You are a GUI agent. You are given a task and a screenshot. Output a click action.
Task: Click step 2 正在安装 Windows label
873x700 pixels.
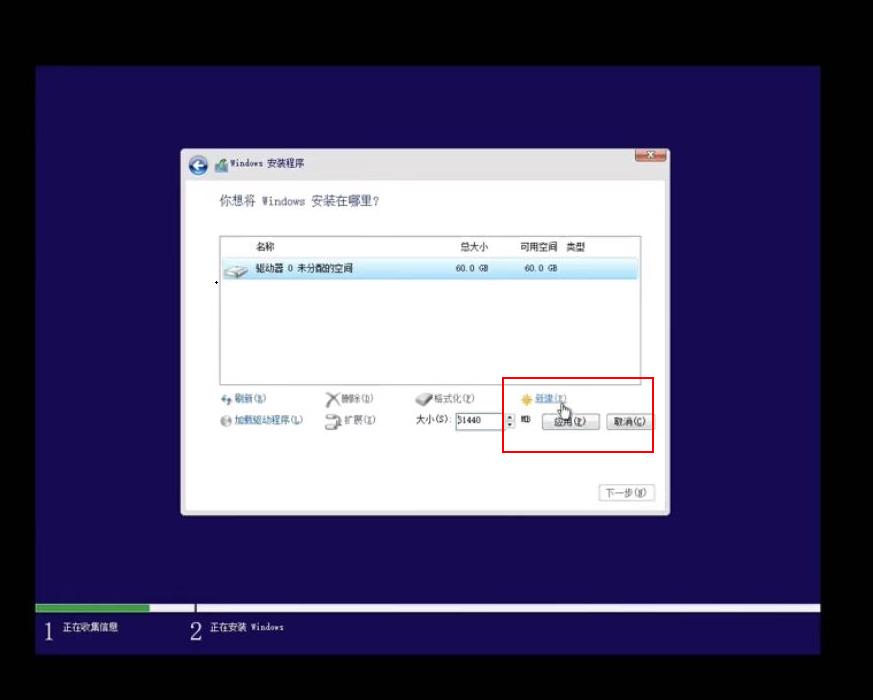point(247,627)
